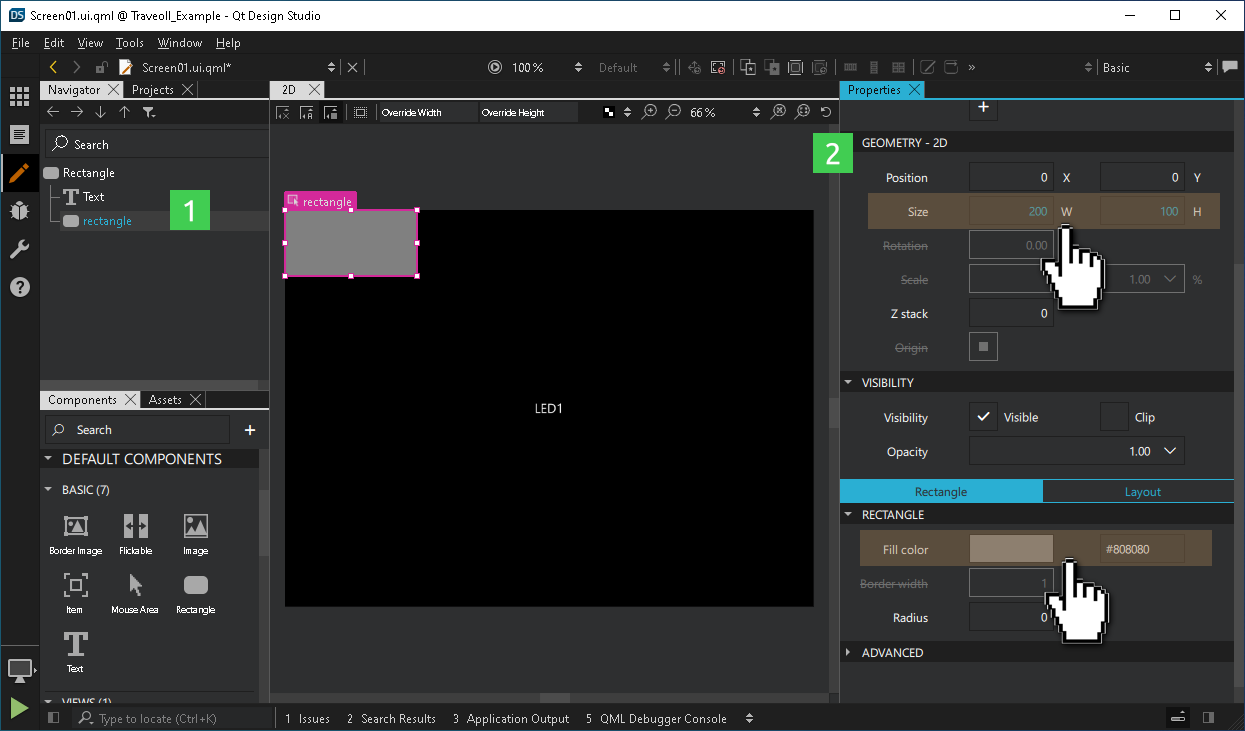Switch to the Layout tab in Properties

coord(1141,491)
